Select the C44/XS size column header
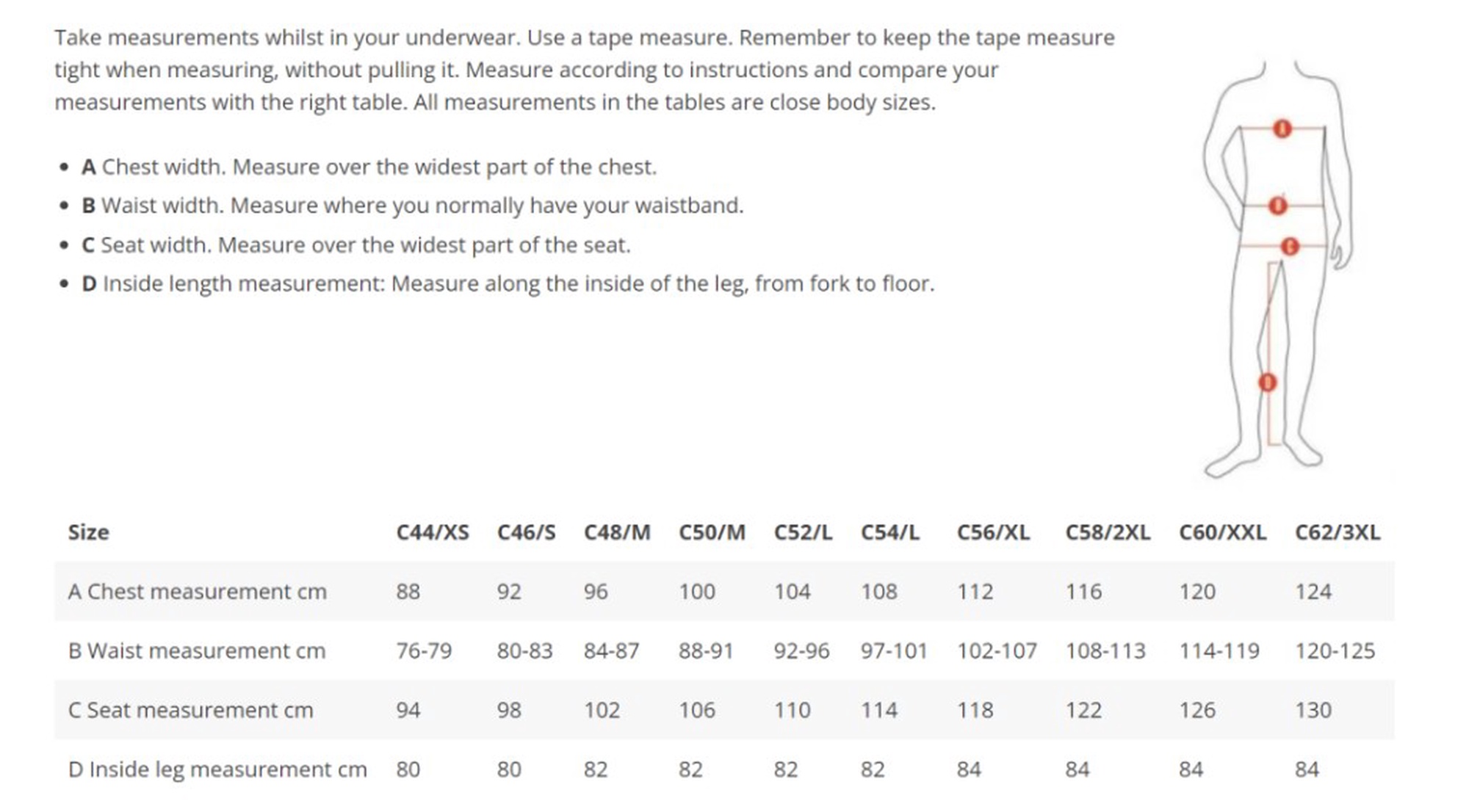The width and height of the screenshot is (1469, 812). (432, 532)
